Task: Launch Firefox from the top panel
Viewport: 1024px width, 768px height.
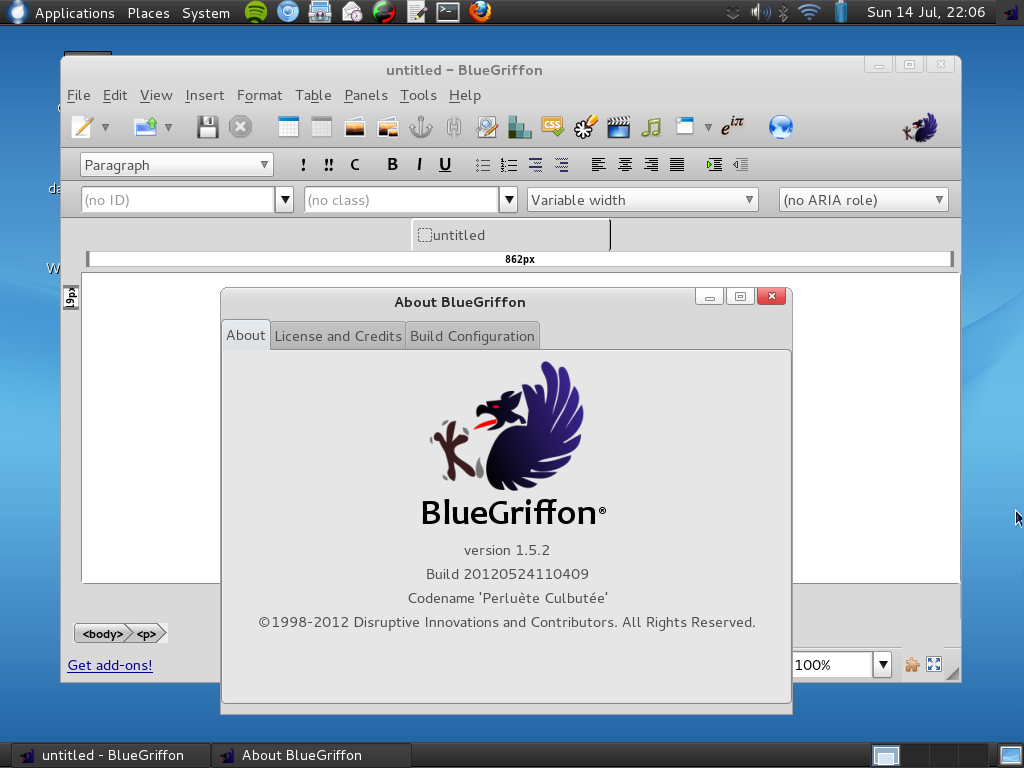Action: tap(481, 13)
